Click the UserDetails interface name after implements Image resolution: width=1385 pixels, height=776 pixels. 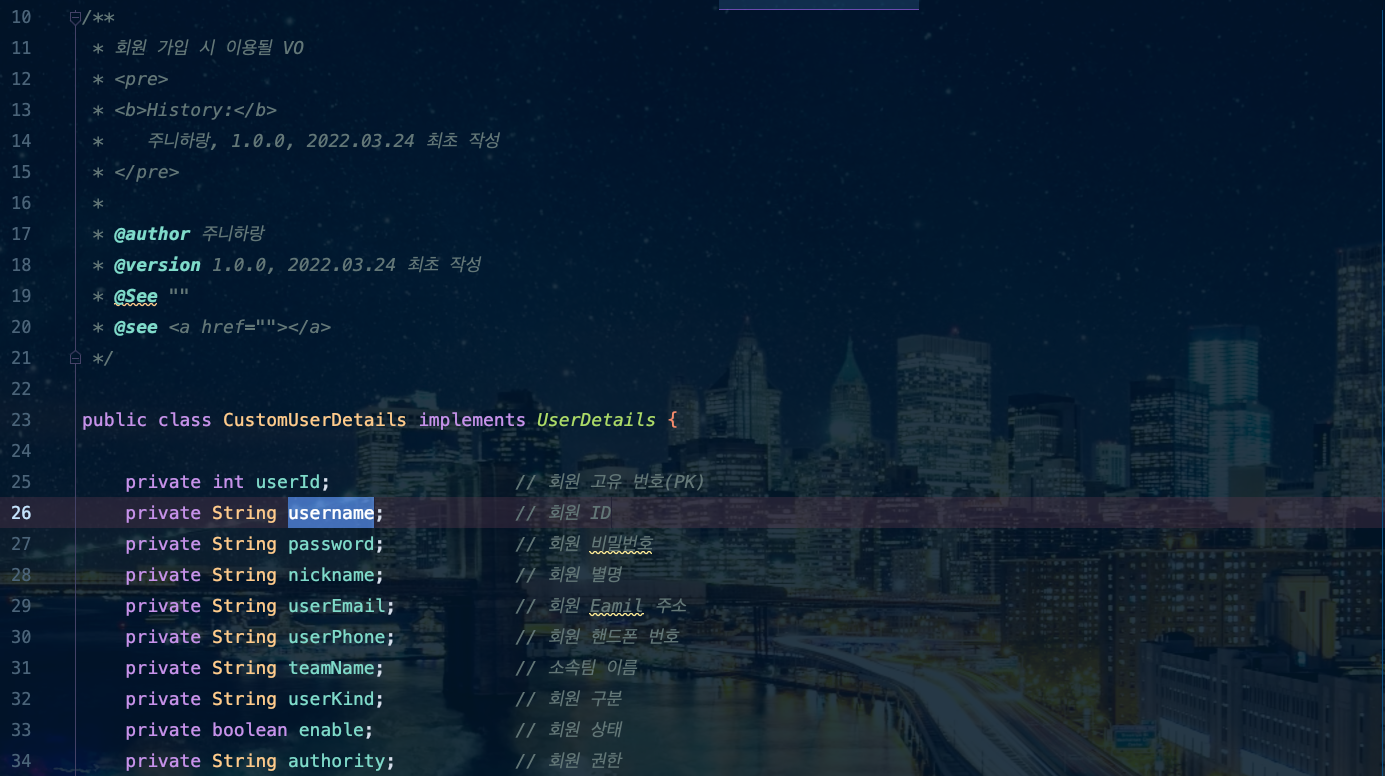coord(596,420)
